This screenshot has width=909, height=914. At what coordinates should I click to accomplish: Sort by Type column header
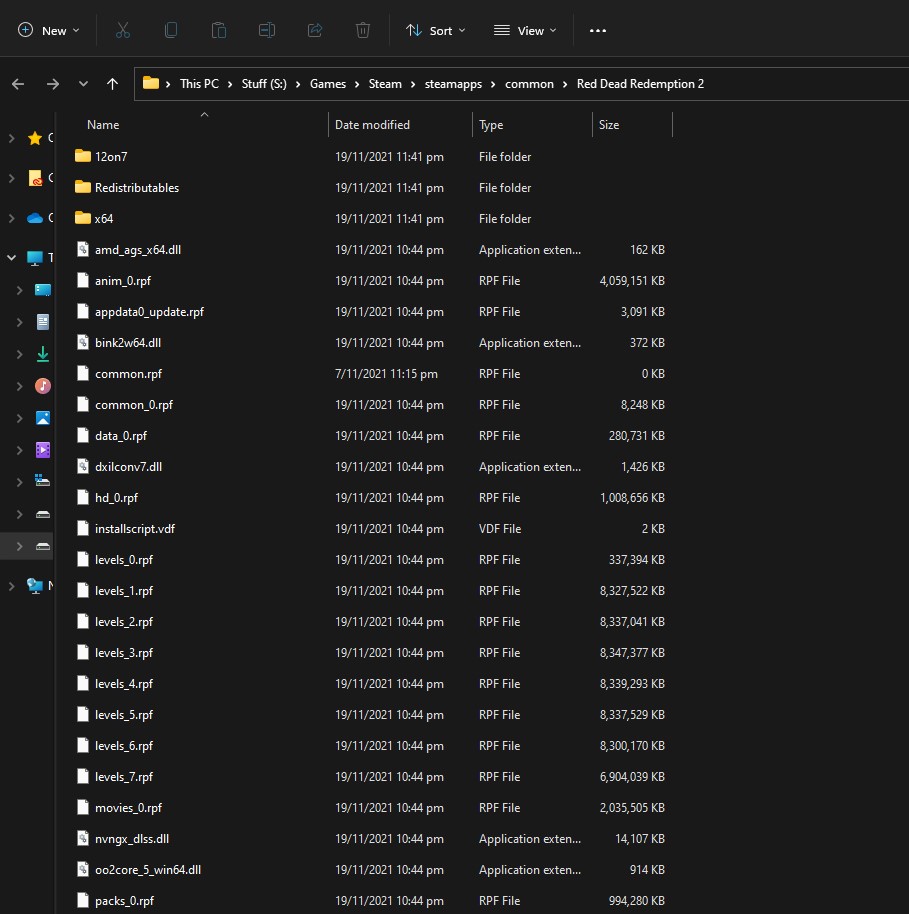coord(532,125)
